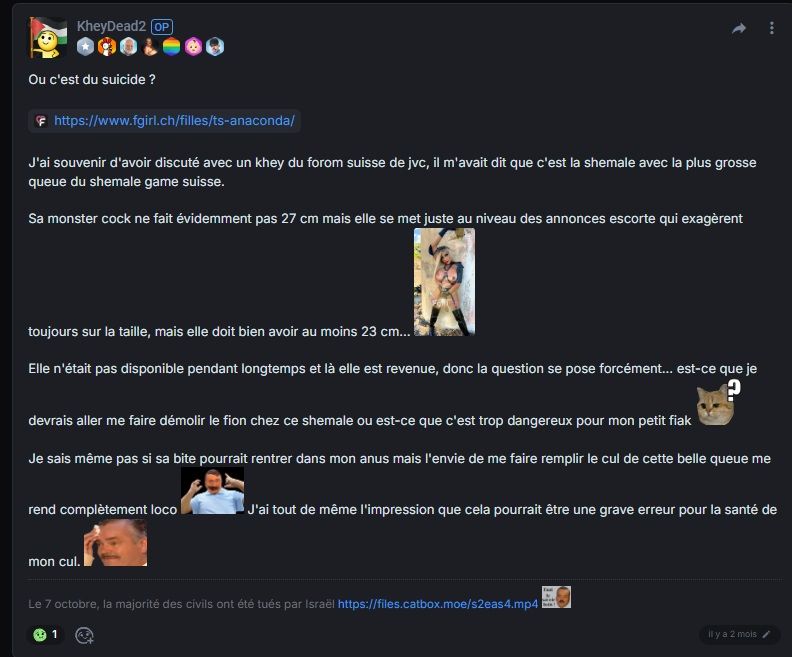
Task: Click the edited pencil icon
Action: click(x=766, y=634)
